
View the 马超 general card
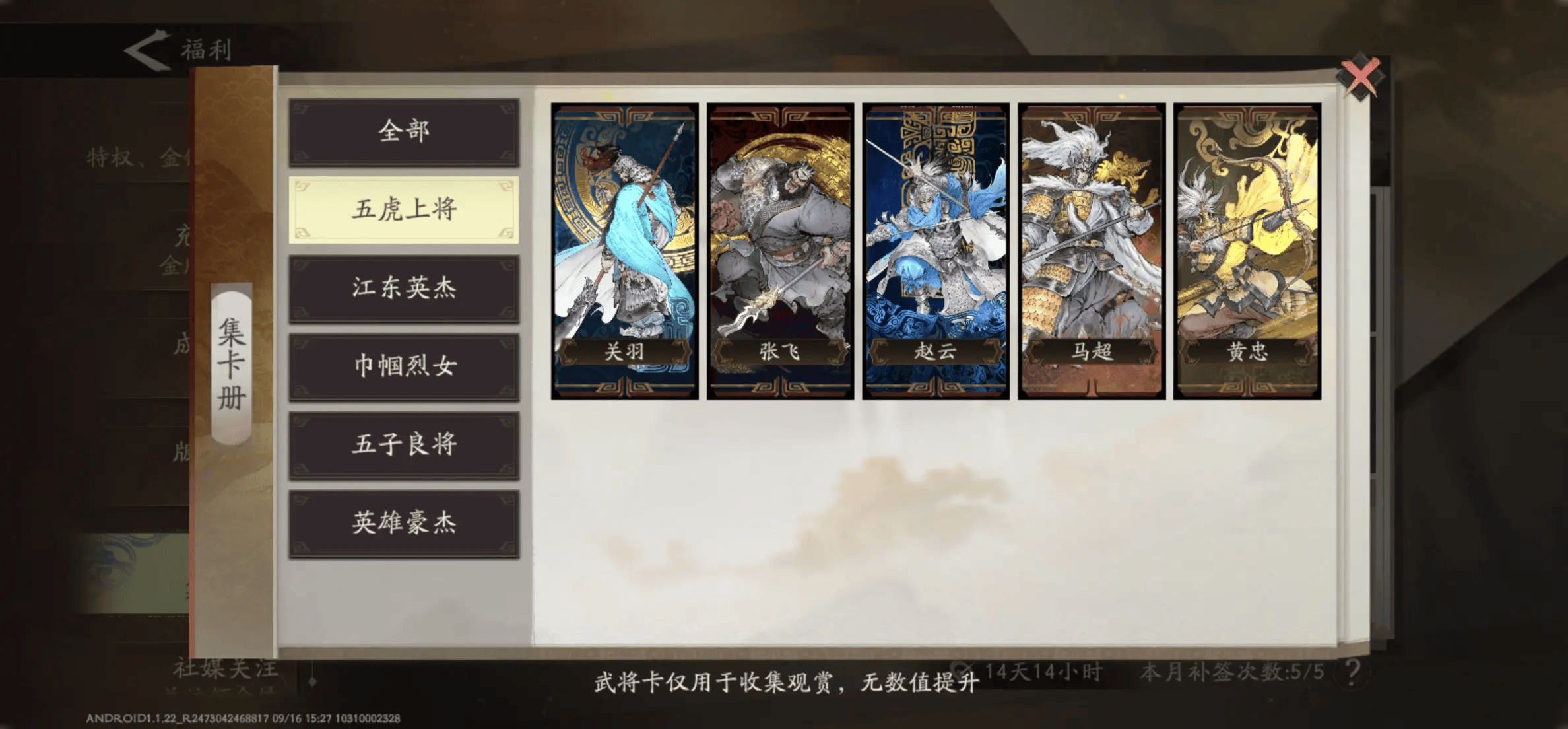tap(1092, 251)
